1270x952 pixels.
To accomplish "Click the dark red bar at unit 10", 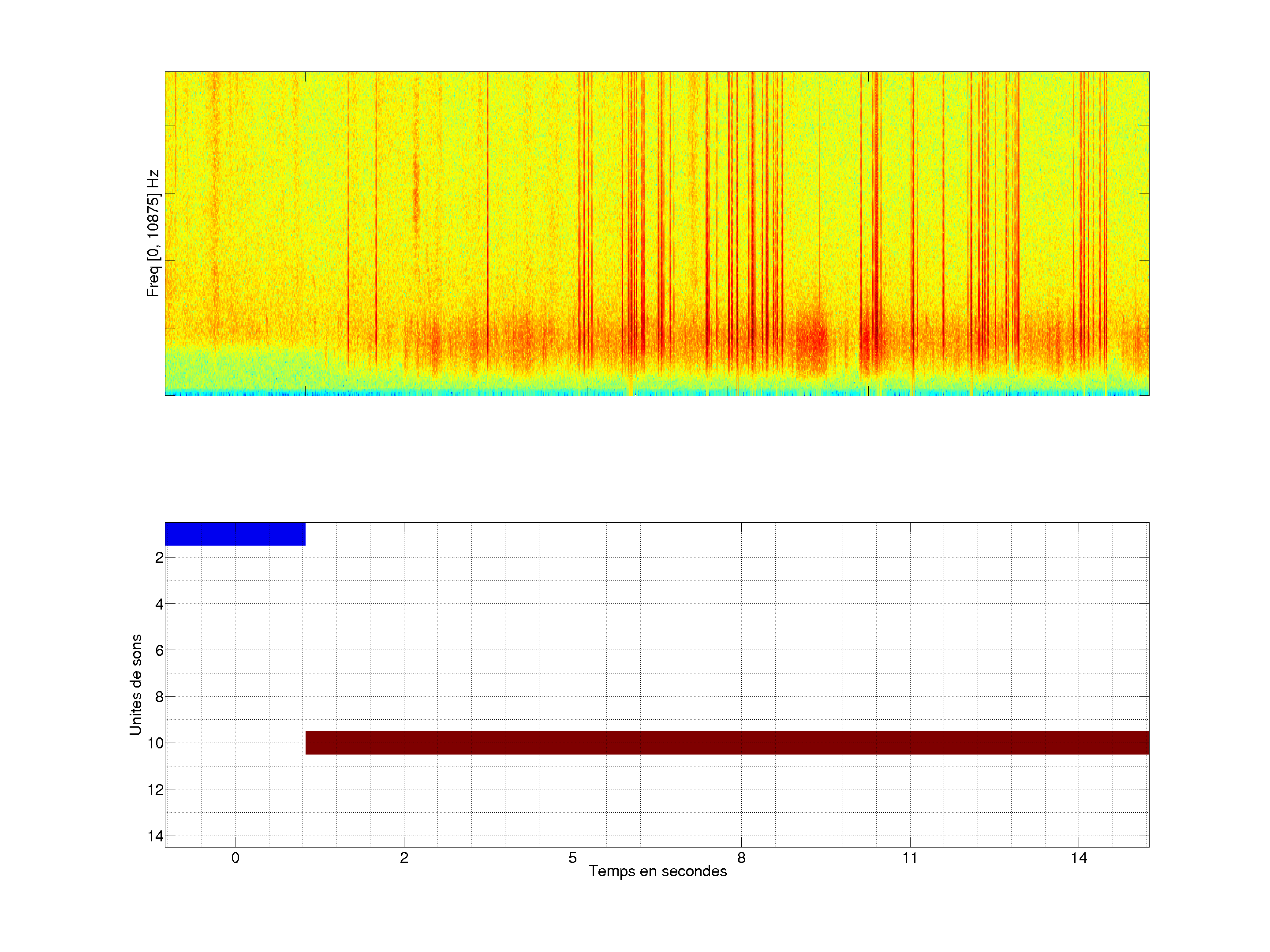I will click(727, 743).
